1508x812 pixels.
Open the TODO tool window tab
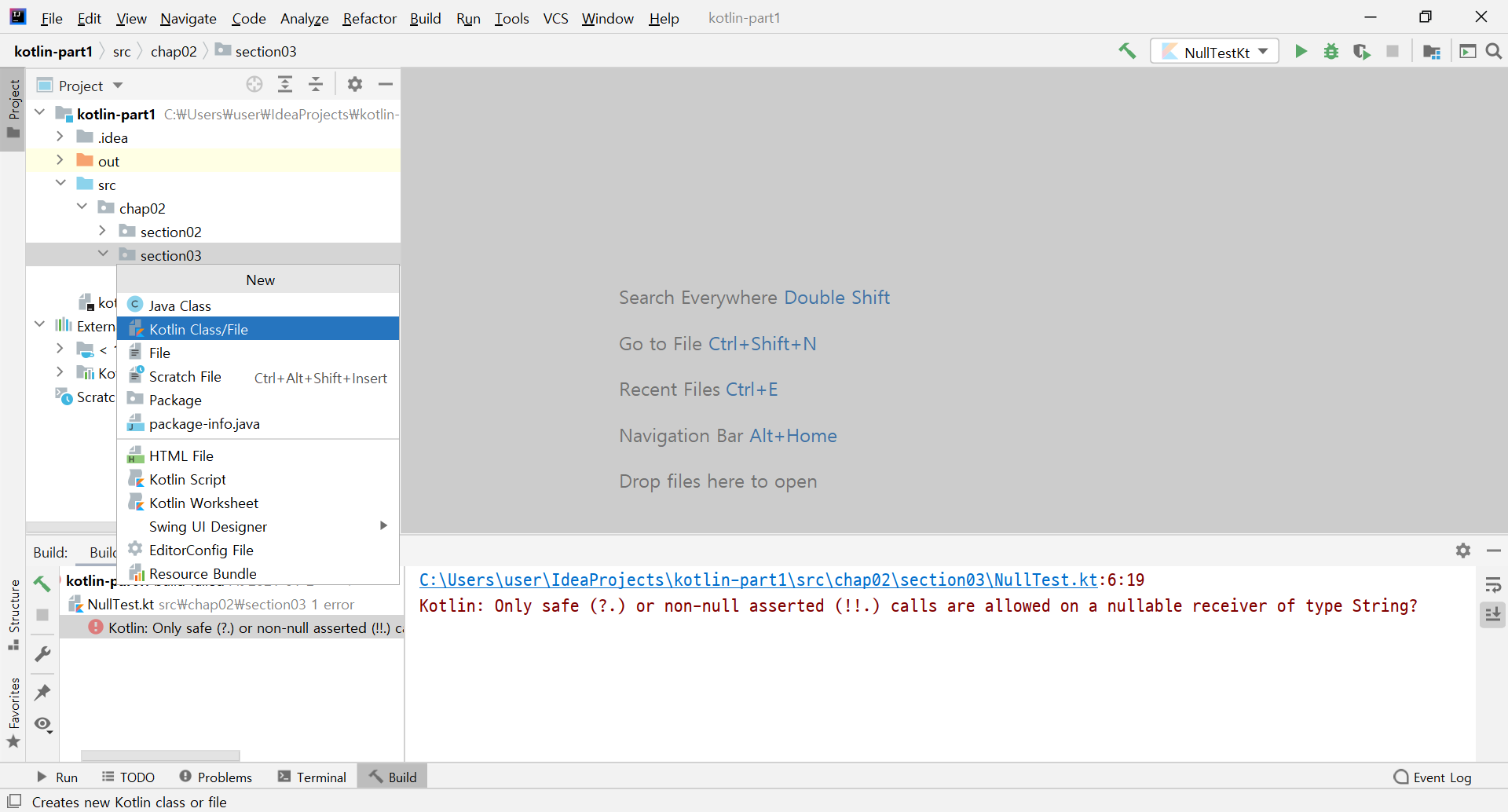[x=128, y=777]
